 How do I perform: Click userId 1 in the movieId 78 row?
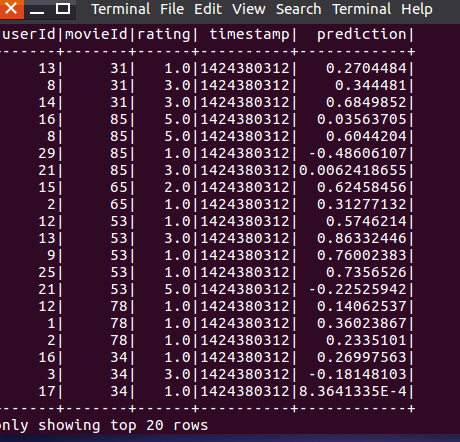point(51,324)
